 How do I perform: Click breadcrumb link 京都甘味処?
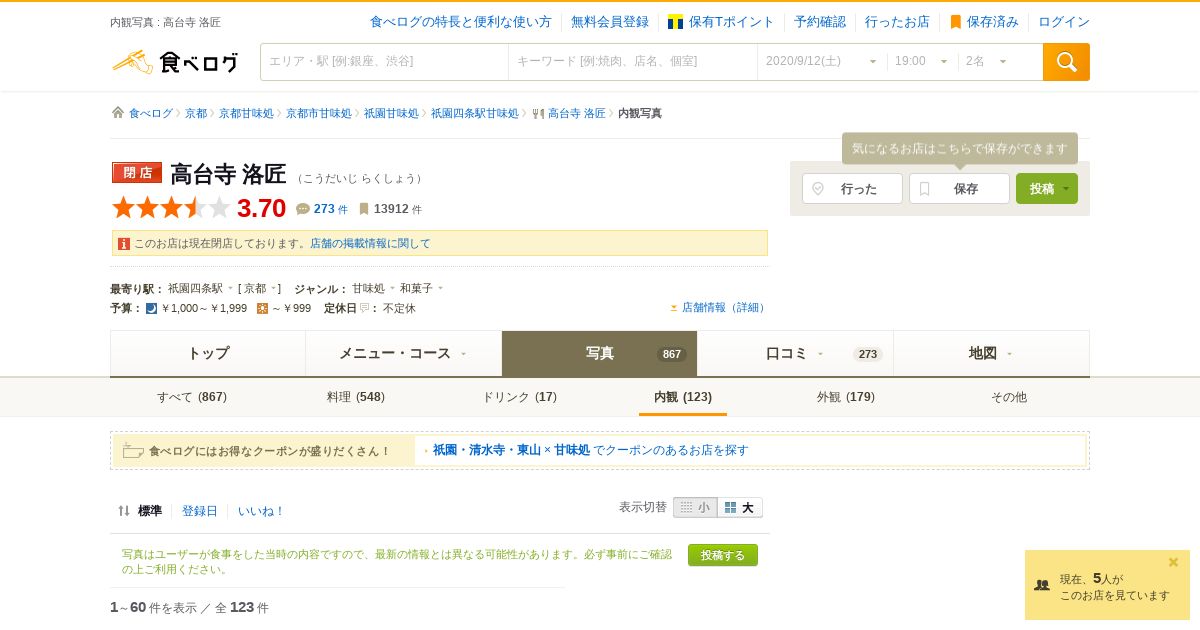point(246,114)
